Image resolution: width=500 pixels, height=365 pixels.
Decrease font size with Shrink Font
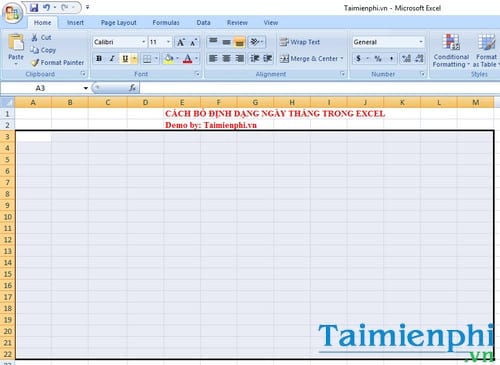point(194,42)
